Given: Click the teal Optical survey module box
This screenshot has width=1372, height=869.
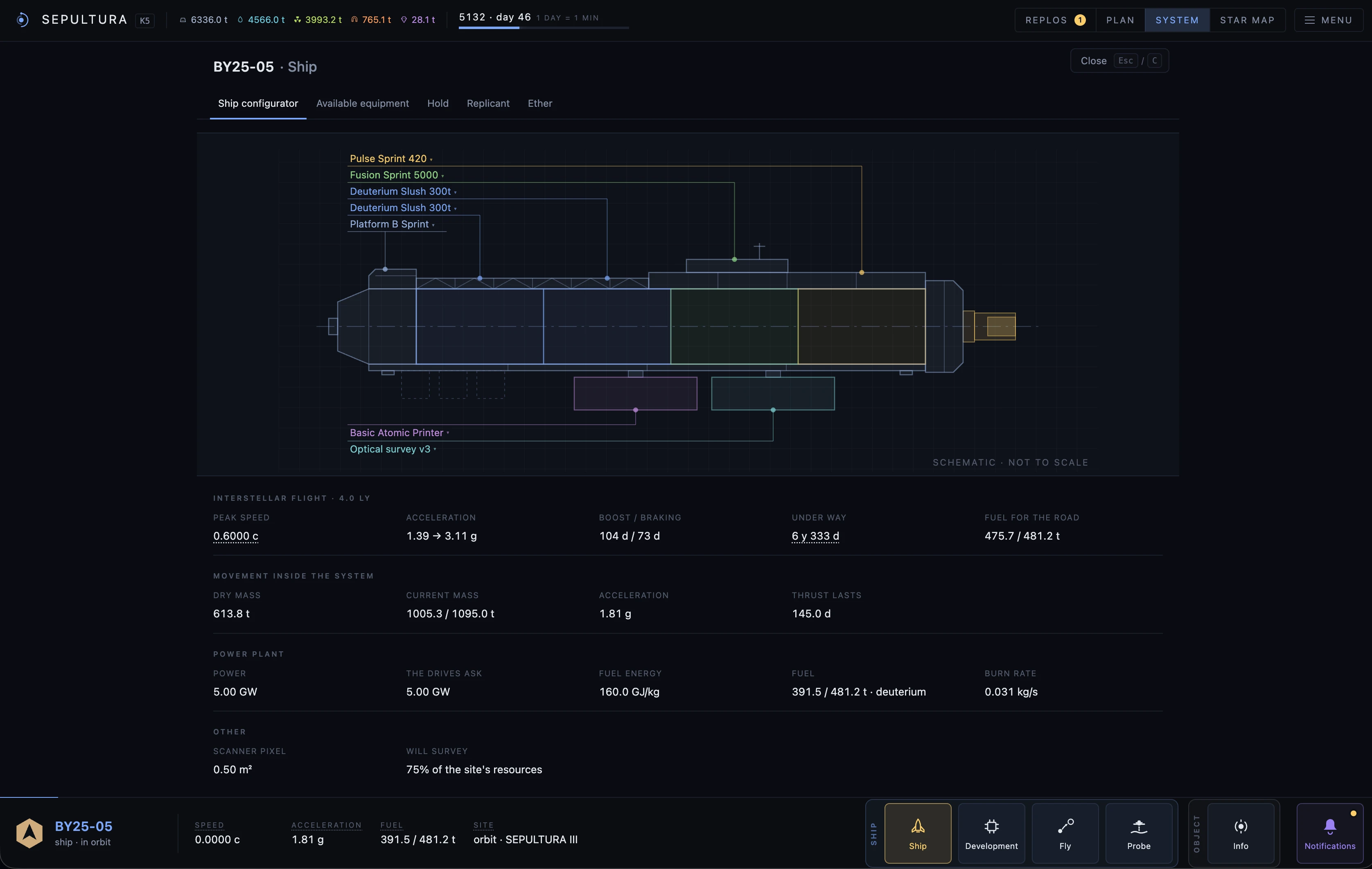Looking at the screenshot, I should (x=773, y=394).
